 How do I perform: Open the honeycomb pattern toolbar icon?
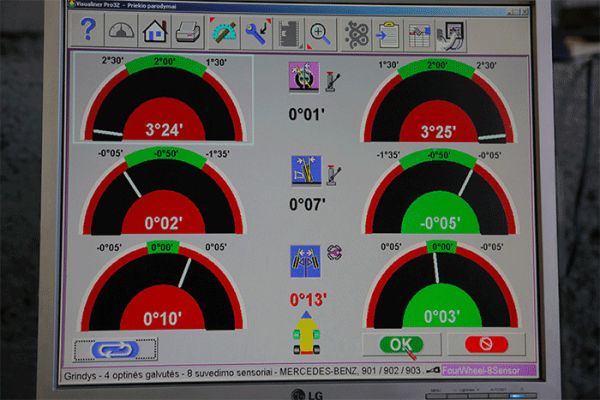(356, 31)
